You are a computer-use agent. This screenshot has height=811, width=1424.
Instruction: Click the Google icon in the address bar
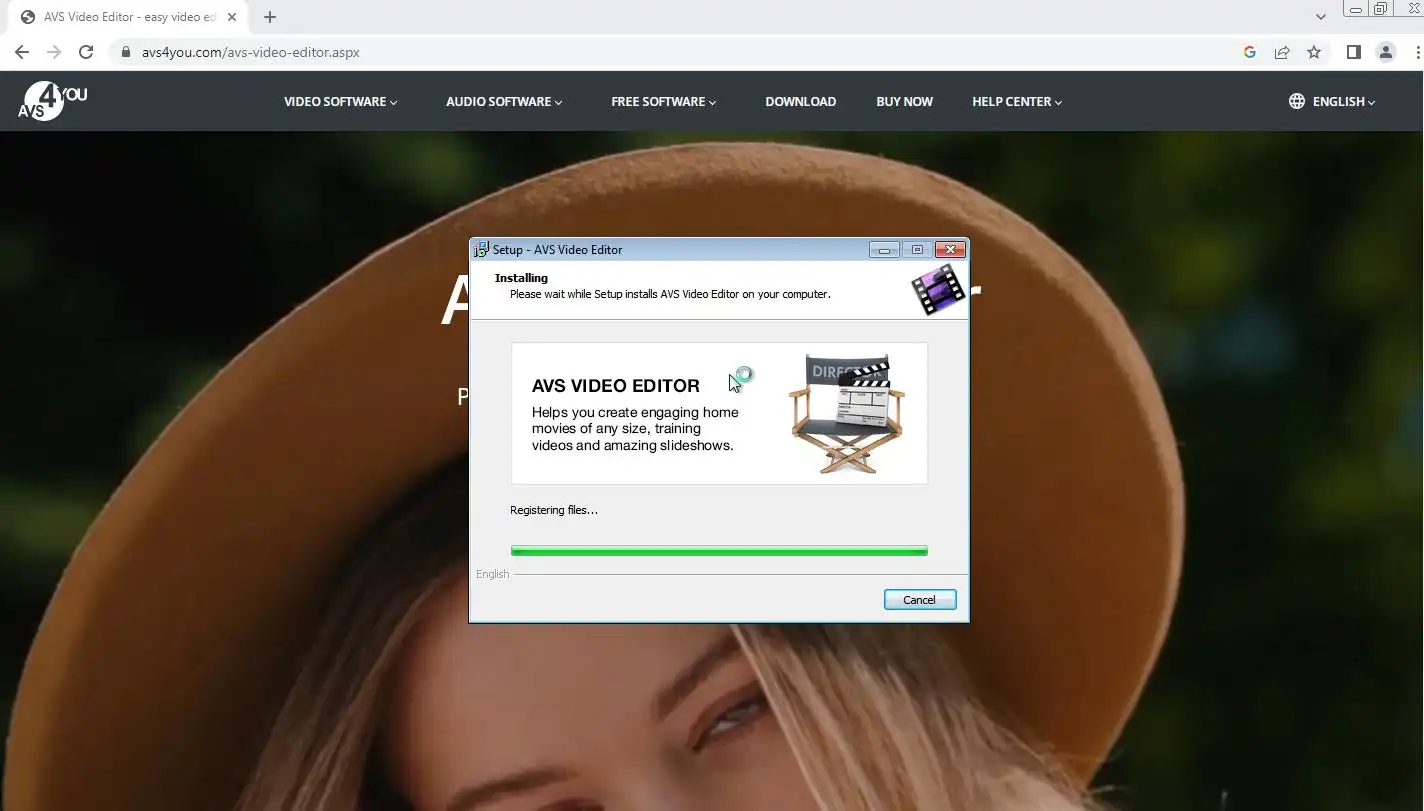(x=1250, y=52)
